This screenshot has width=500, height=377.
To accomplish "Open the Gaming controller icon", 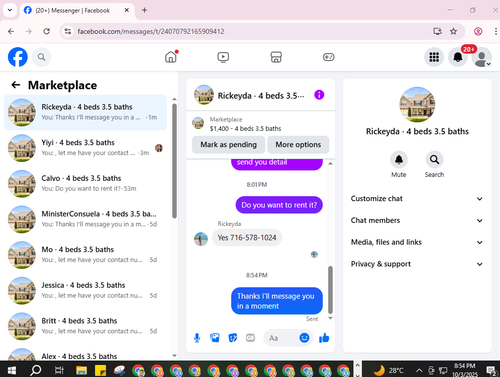I will coord(328,57).
